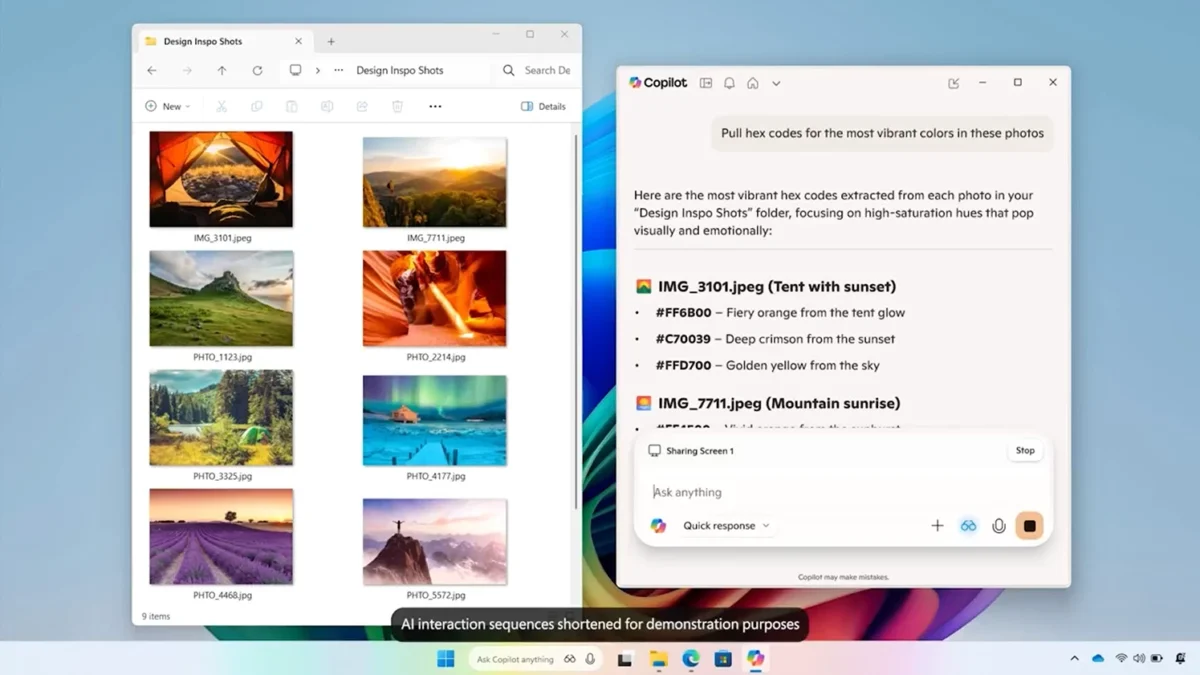Click the microphone icon in Copilot
The height and width of the screenshot is (675, 1200).
point(998,526)
